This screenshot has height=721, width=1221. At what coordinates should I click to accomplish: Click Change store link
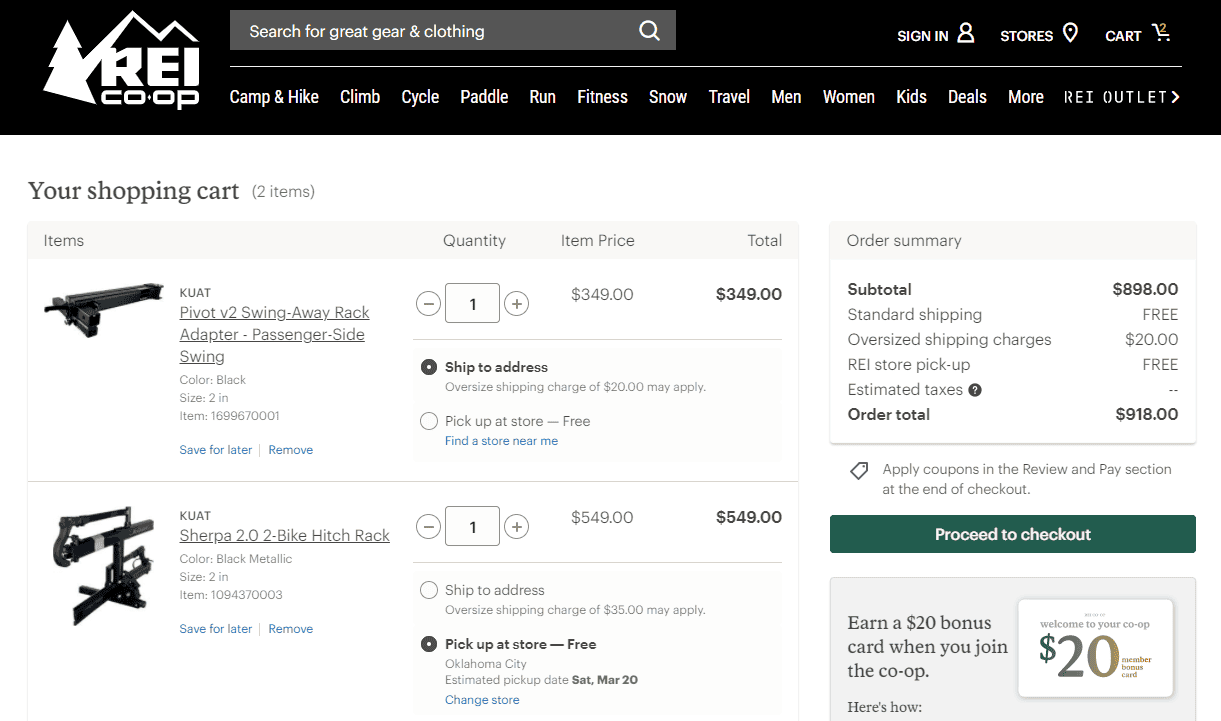[482, 700]
